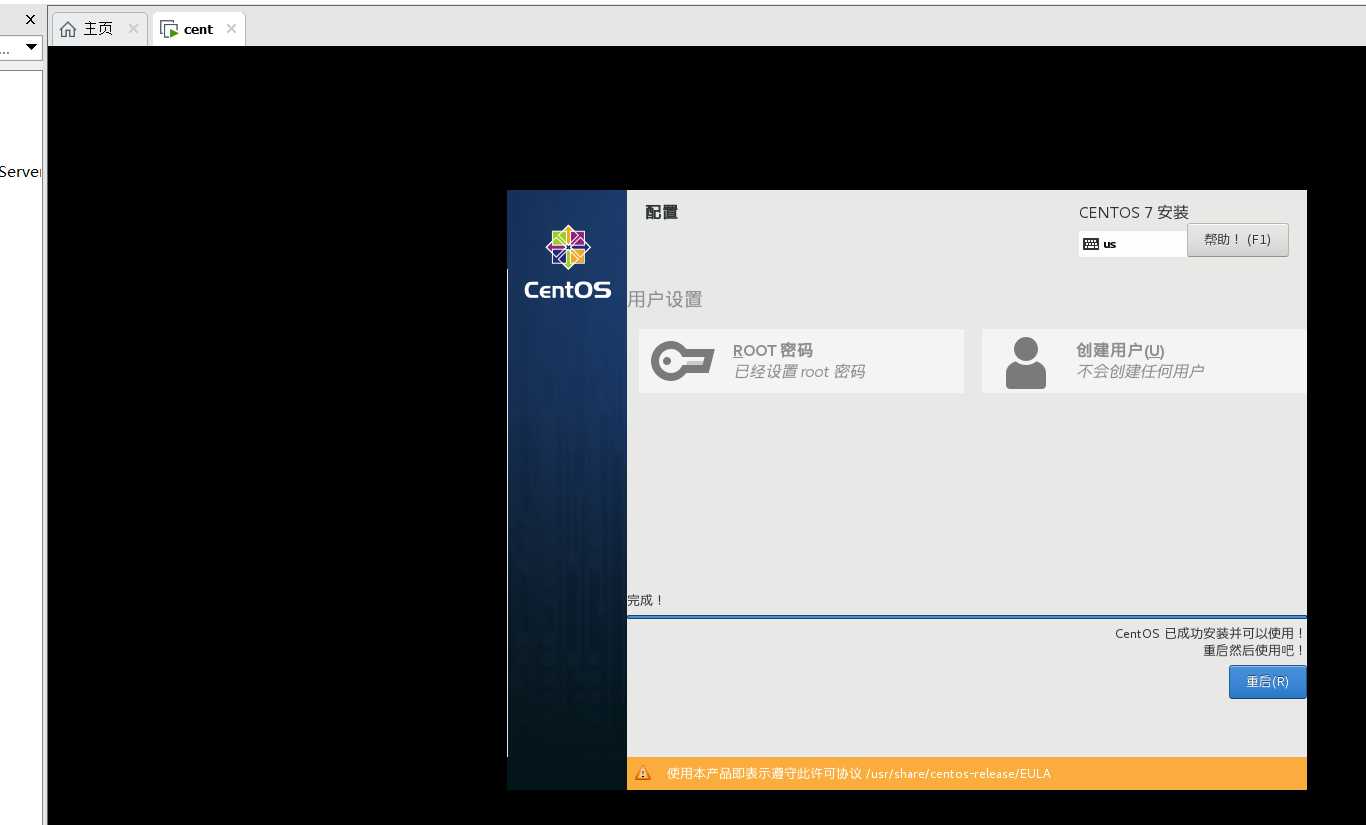Open 创建用户(U) user creation
The height and width of the screenshot is (825, 1366).
point(1144,361)
